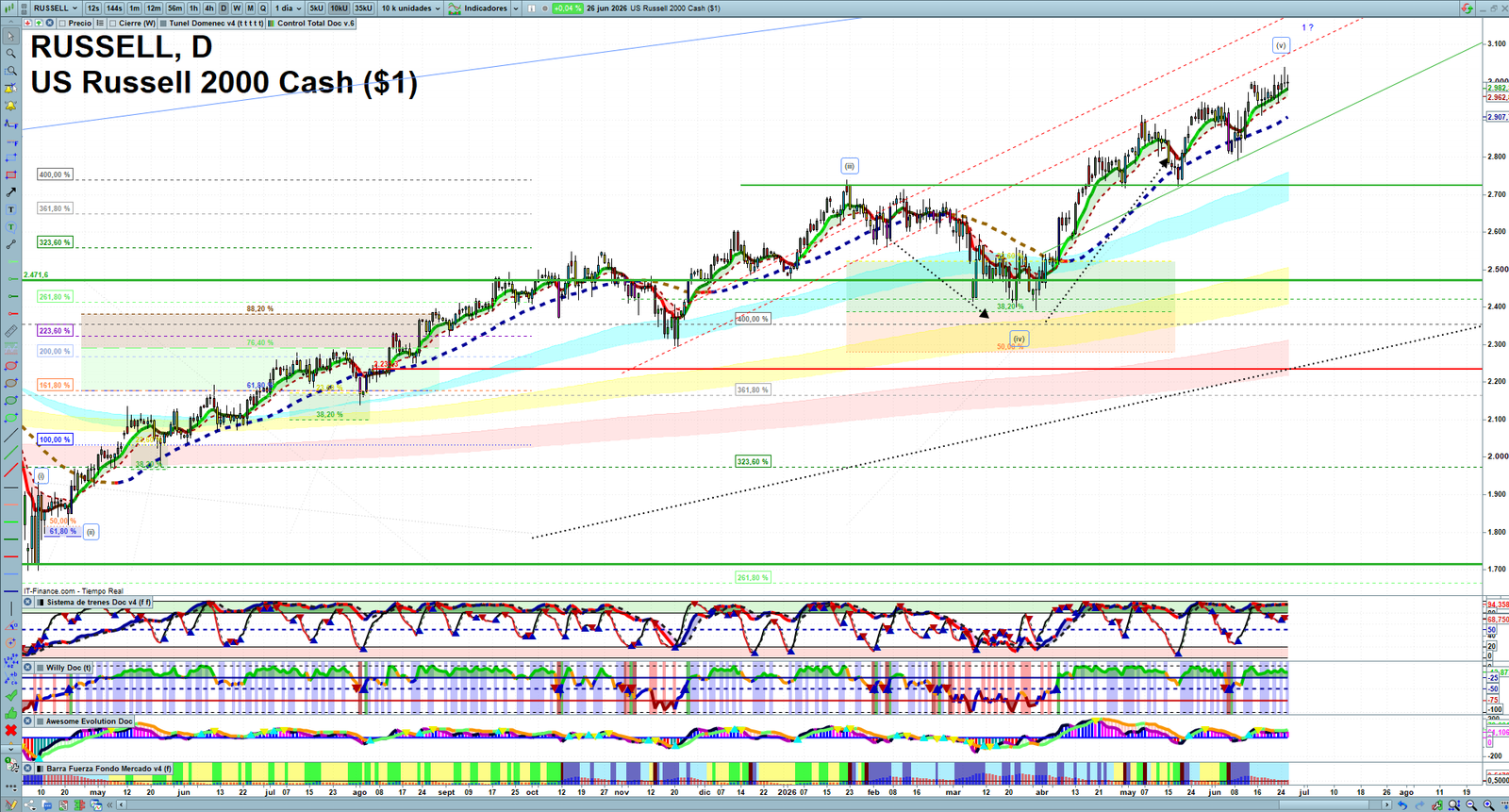
Task: Pick the green thumbs-up stamp
Action: pos(11,712)
